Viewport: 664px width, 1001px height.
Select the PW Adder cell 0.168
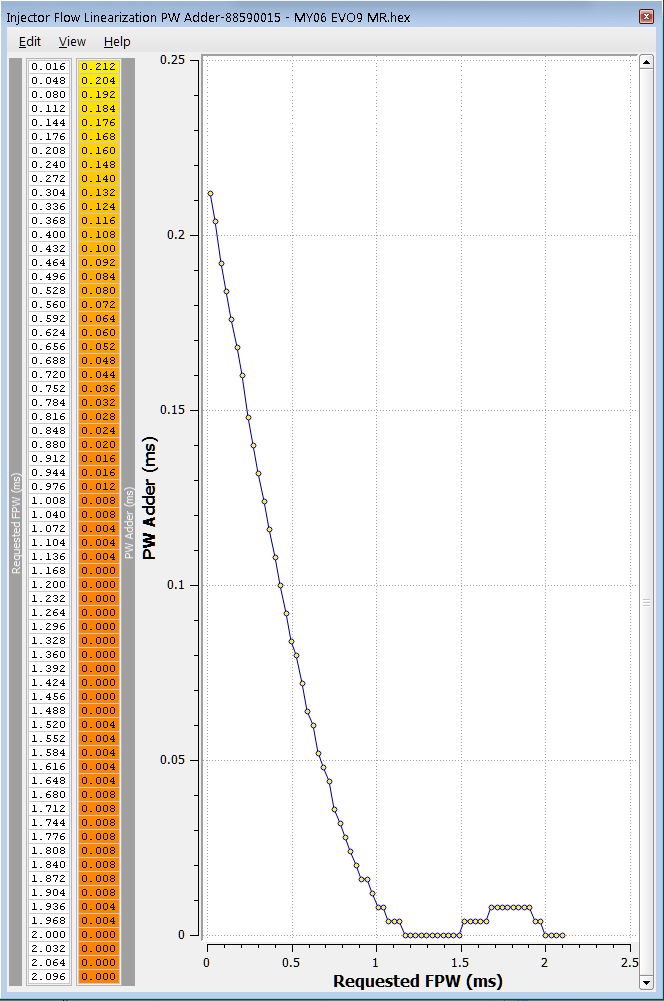(x=98, y=137)
